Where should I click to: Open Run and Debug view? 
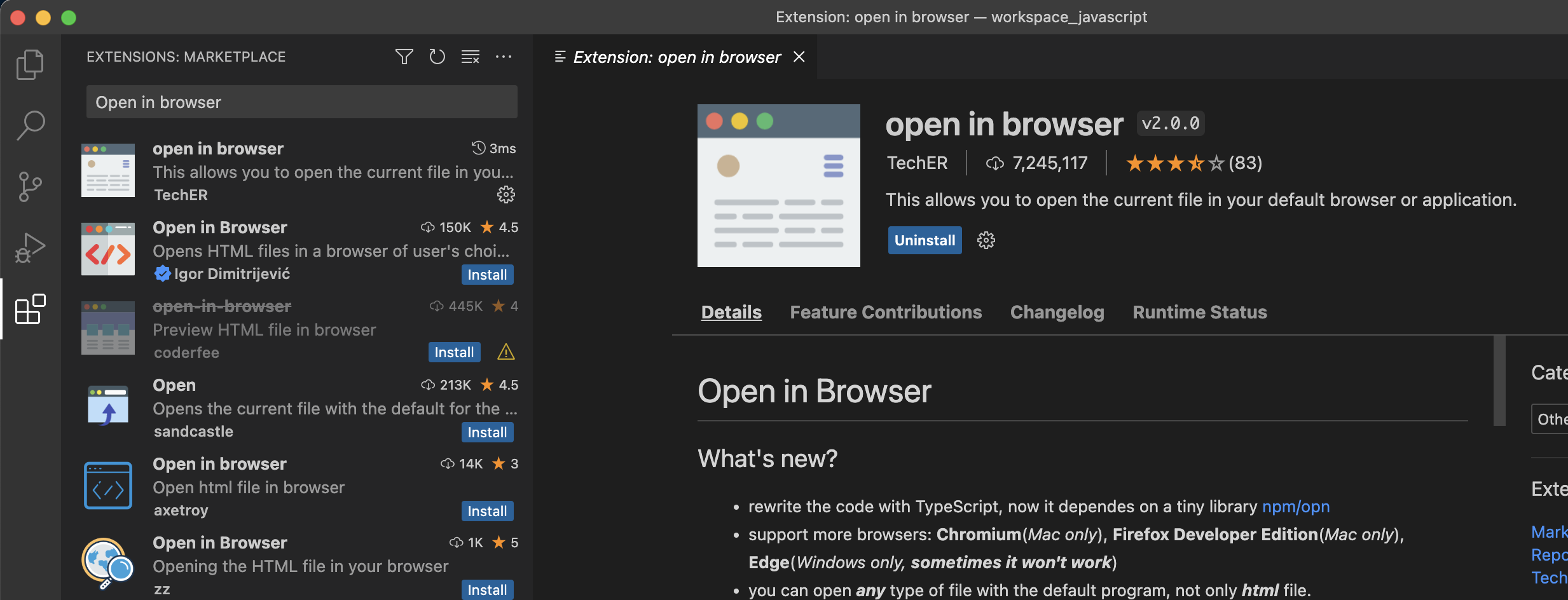click(x=30, y=248)
